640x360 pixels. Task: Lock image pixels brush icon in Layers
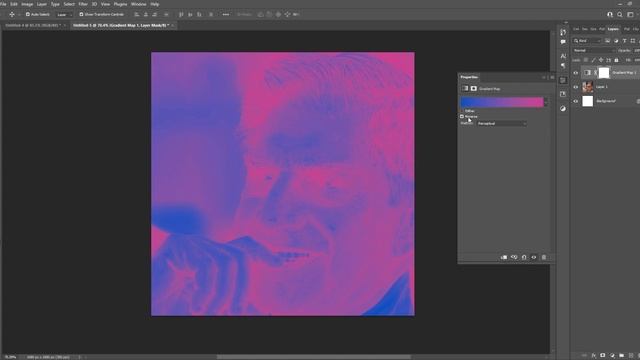[x=593, y=60]
